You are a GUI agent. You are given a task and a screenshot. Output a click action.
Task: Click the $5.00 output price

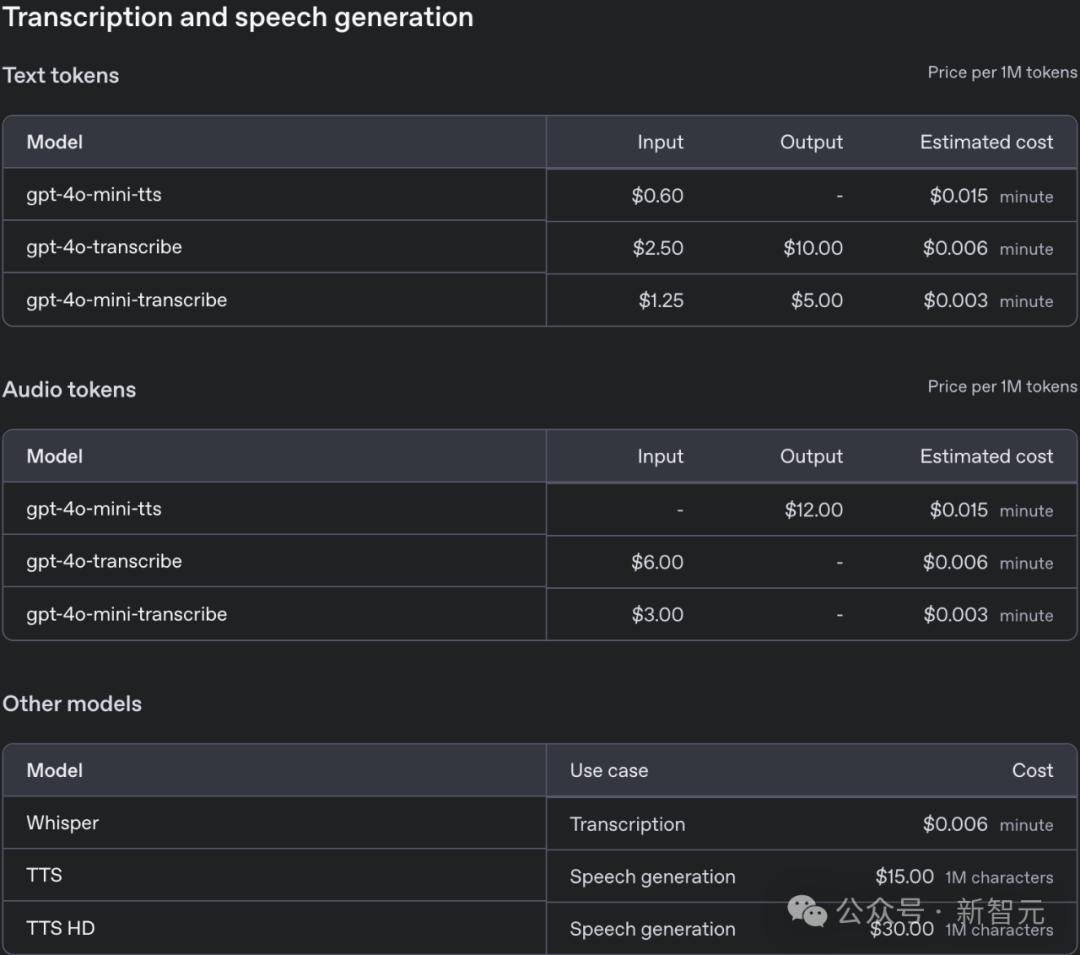point(816,300)
